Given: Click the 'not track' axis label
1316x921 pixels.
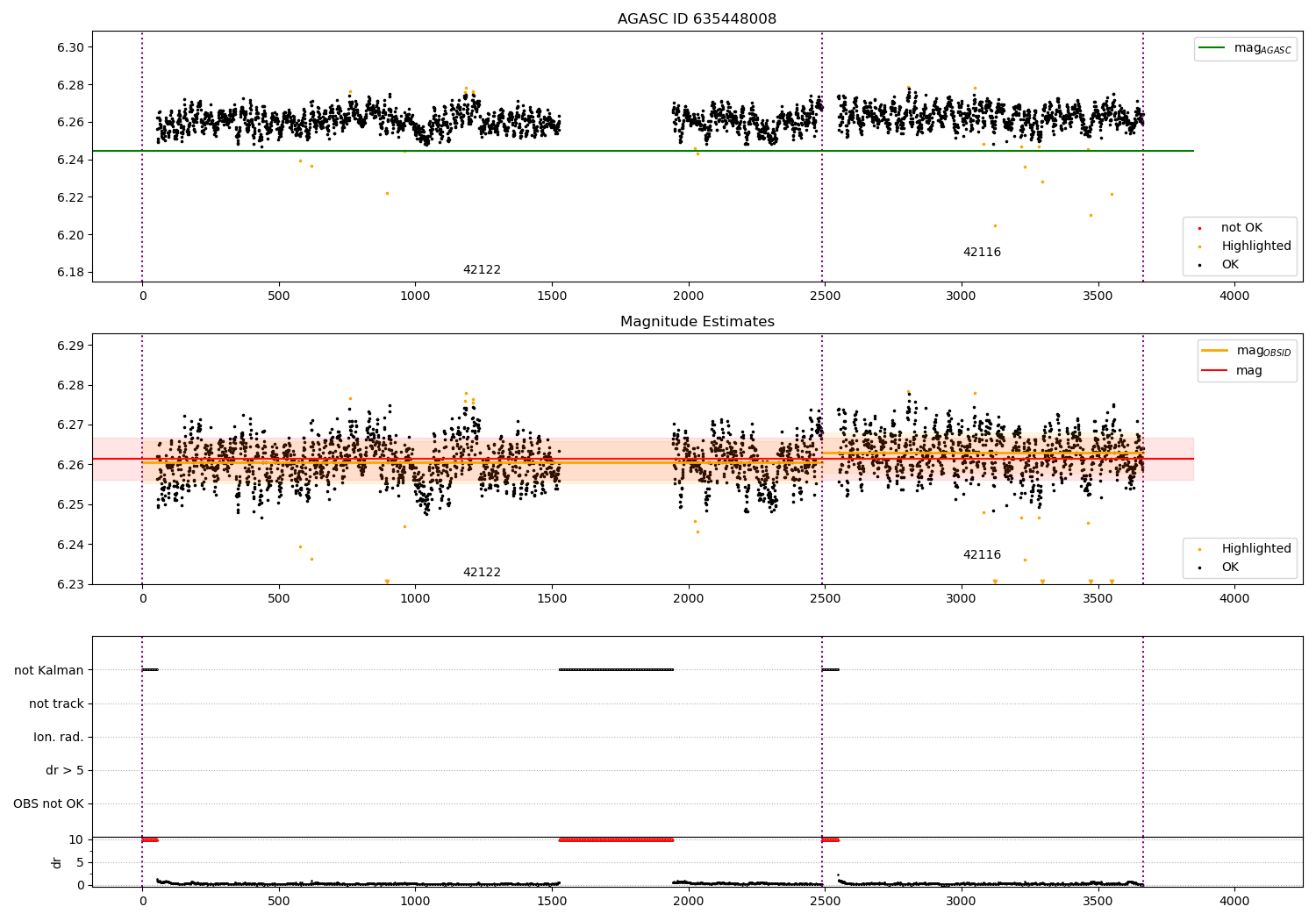Looking at the screenshot, I should 56,704.
